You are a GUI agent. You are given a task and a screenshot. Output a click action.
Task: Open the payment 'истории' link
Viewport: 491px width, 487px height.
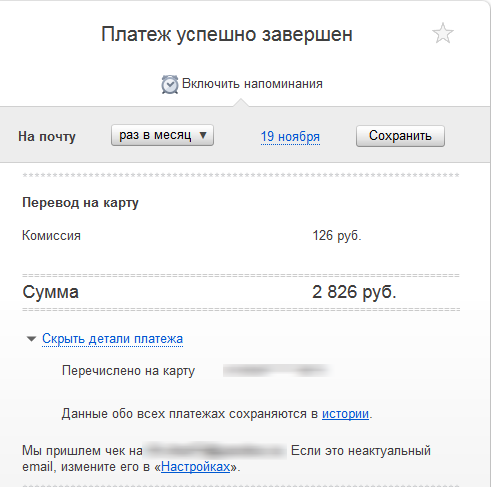point(345,414)
